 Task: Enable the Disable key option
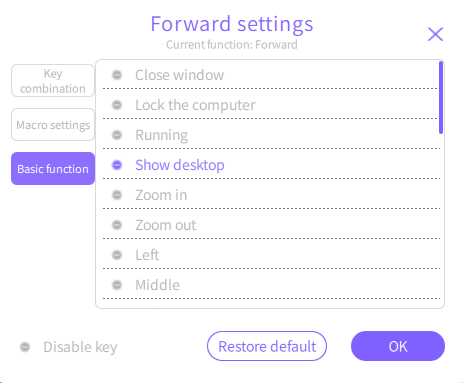25,347
